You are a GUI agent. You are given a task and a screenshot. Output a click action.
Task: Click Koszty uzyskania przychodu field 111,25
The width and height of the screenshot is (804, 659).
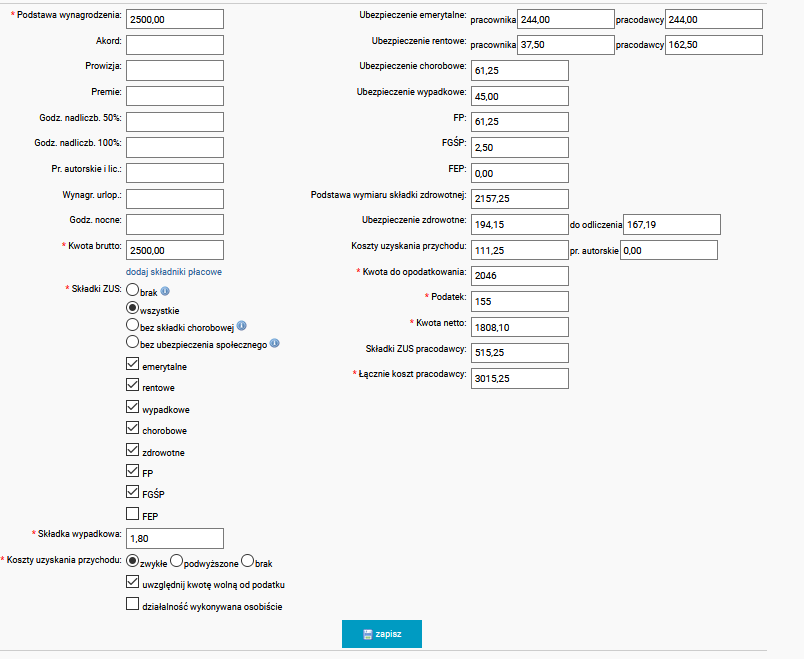click(520, 250)
